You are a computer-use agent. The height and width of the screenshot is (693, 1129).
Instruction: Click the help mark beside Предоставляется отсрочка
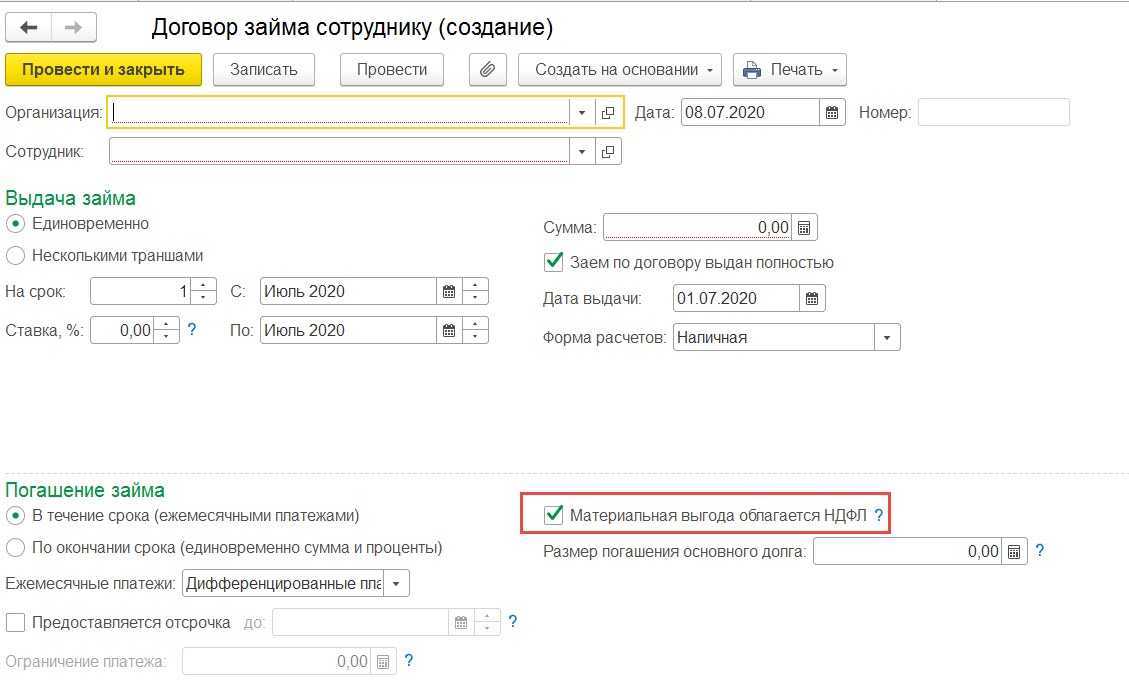point(513,621)
